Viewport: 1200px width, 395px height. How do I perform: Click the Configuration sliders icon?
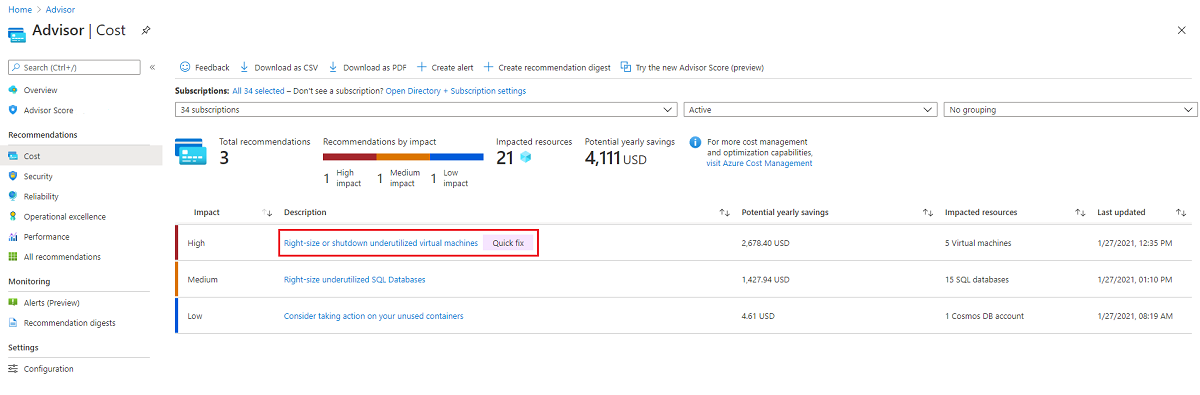point(13,369)
